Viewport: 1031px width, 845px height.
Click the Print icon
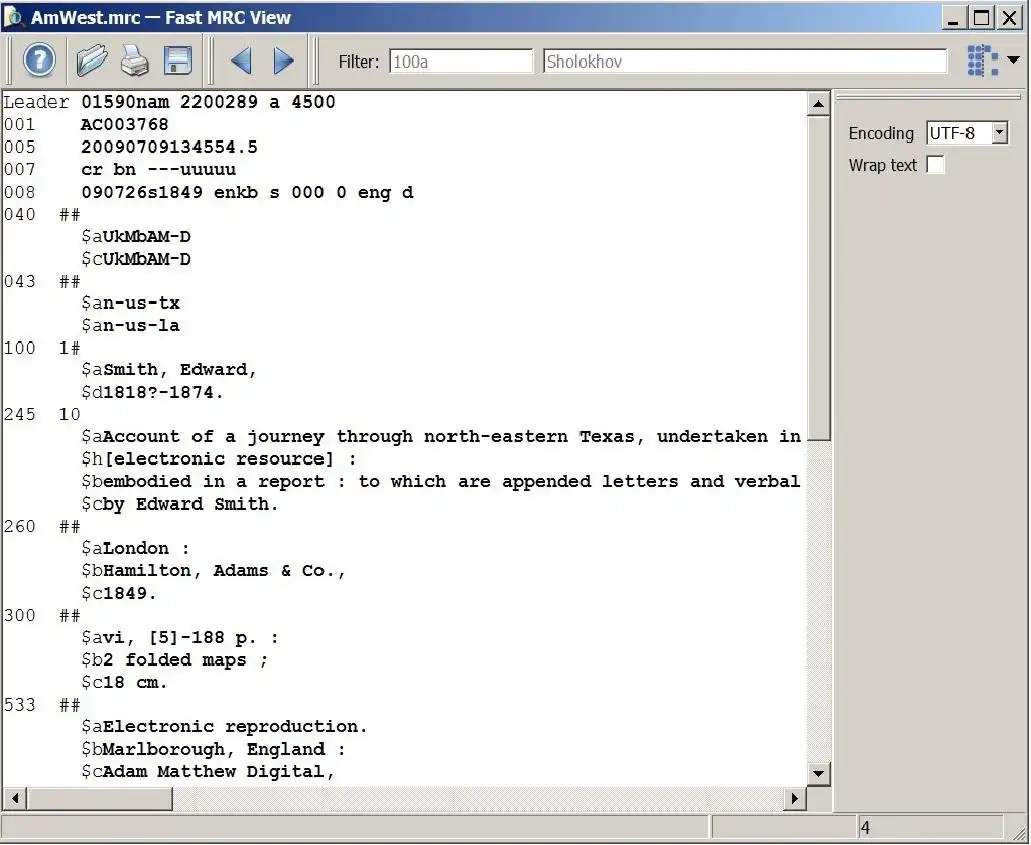(135, 60)
